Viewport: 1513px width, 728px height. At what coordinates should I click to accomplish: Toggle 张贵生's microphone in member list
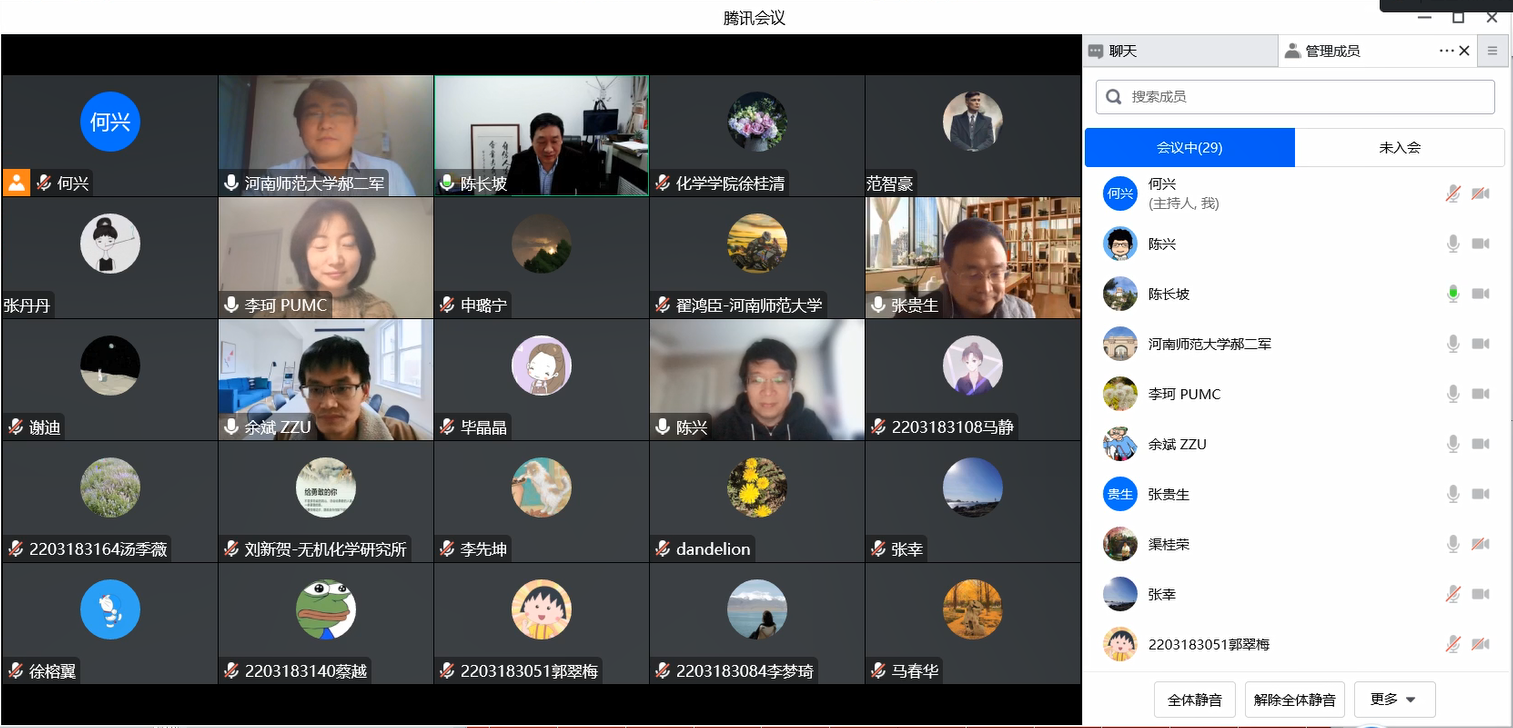pos(1453,494)
